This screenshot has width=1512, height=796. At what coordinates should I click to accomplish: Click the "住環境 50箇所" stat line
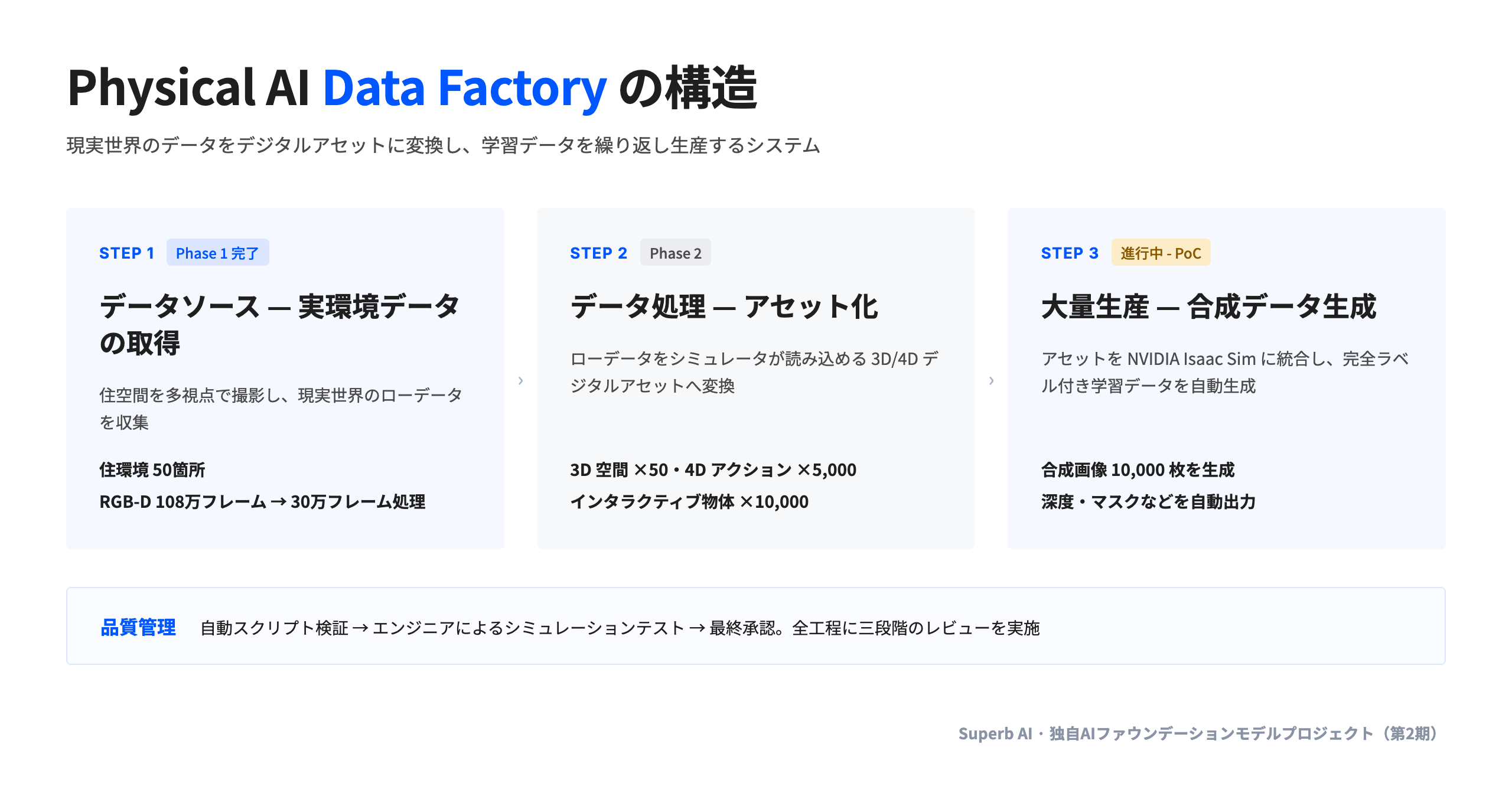pyautogui.click(x=152, y=470)
